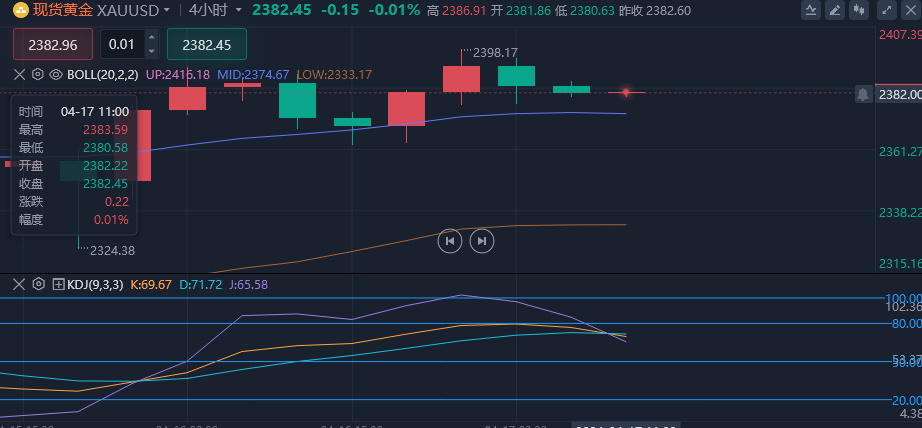Skip to next candle in chart

point(482,240)
